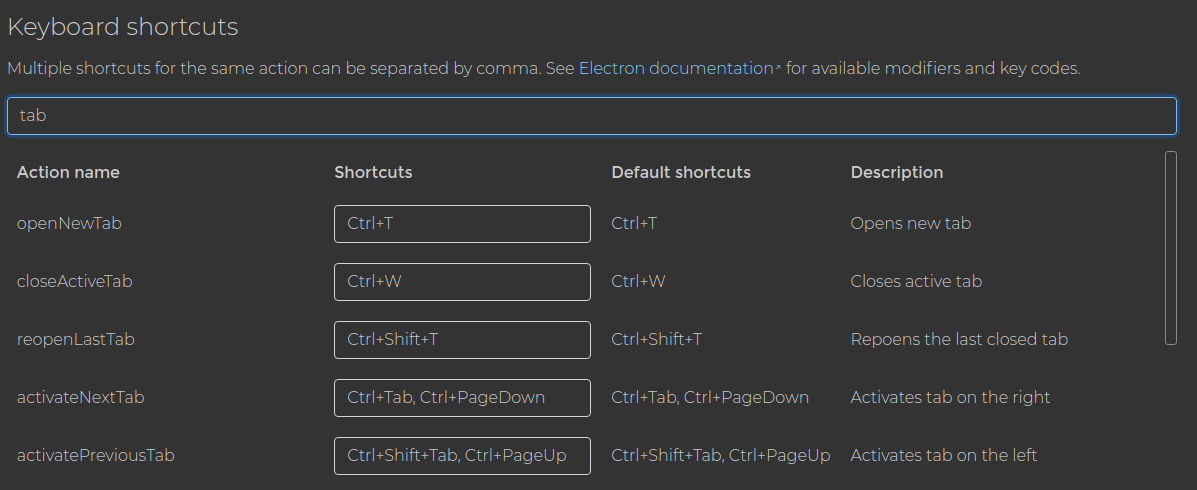
Task: Select the activatePreviousTab action name
Action: (x=95, y=456)
